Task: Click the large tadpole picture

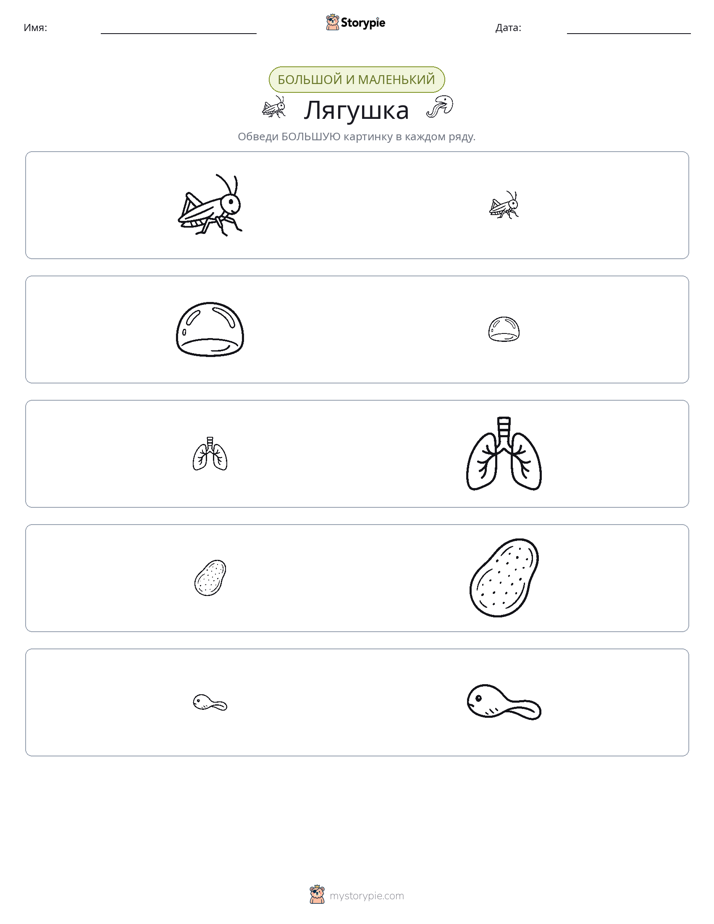Action: coord(504,702)
